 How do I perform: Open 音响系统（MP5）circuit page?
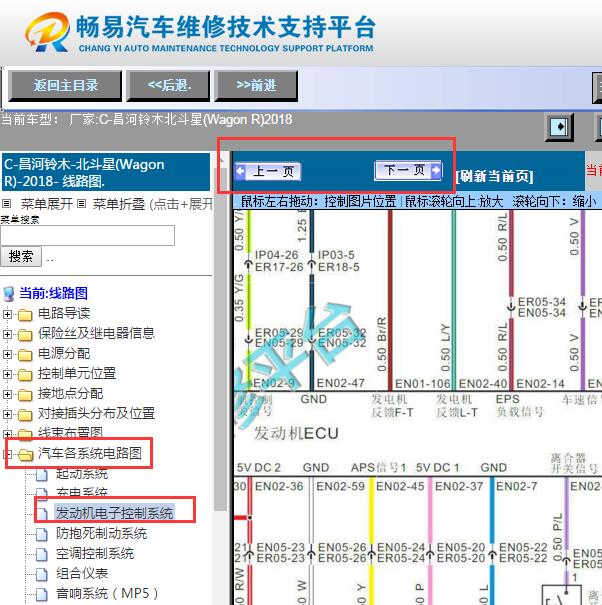coord(107,593)
